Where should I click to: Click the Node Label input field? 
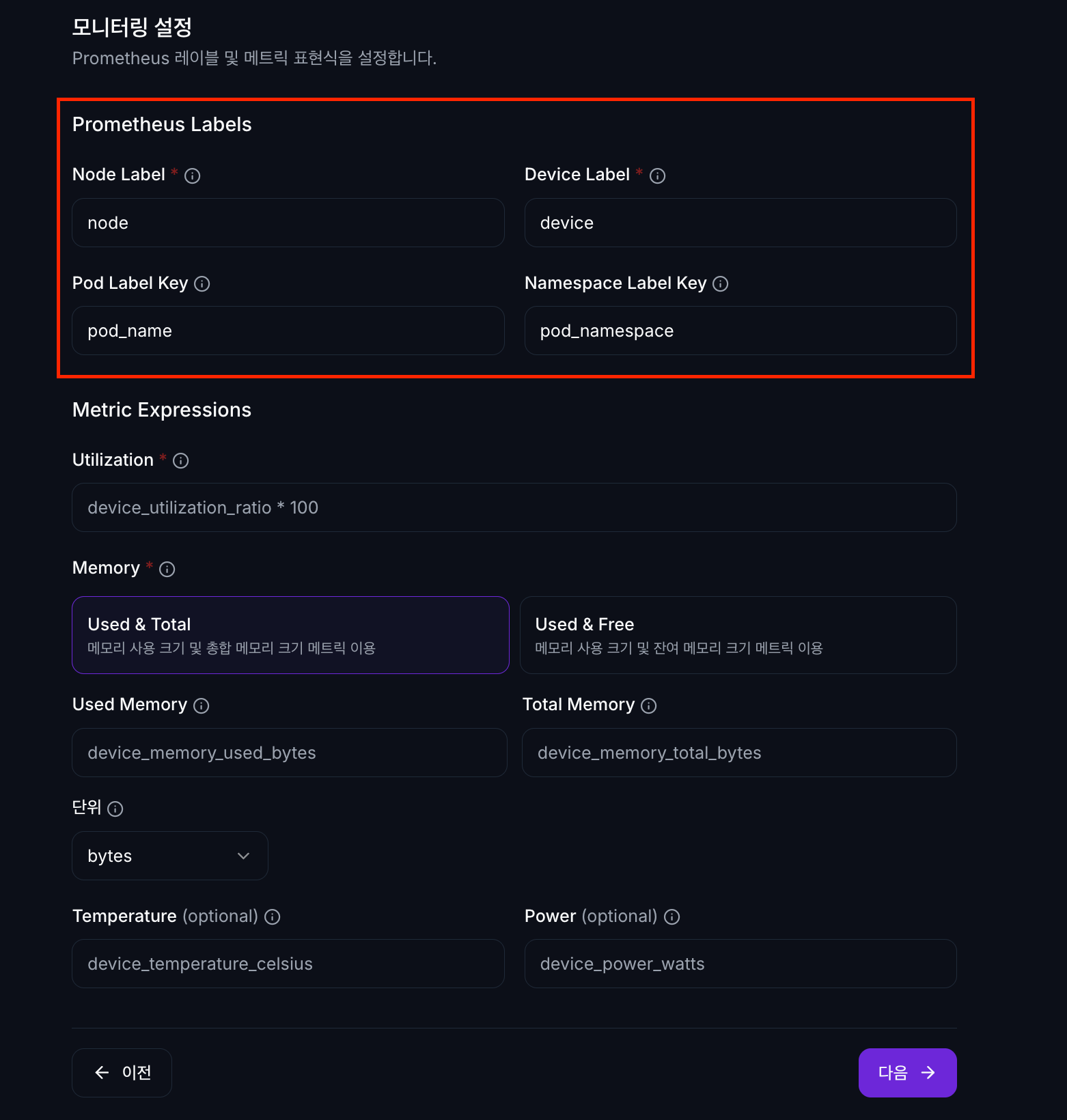pos(288,223)
